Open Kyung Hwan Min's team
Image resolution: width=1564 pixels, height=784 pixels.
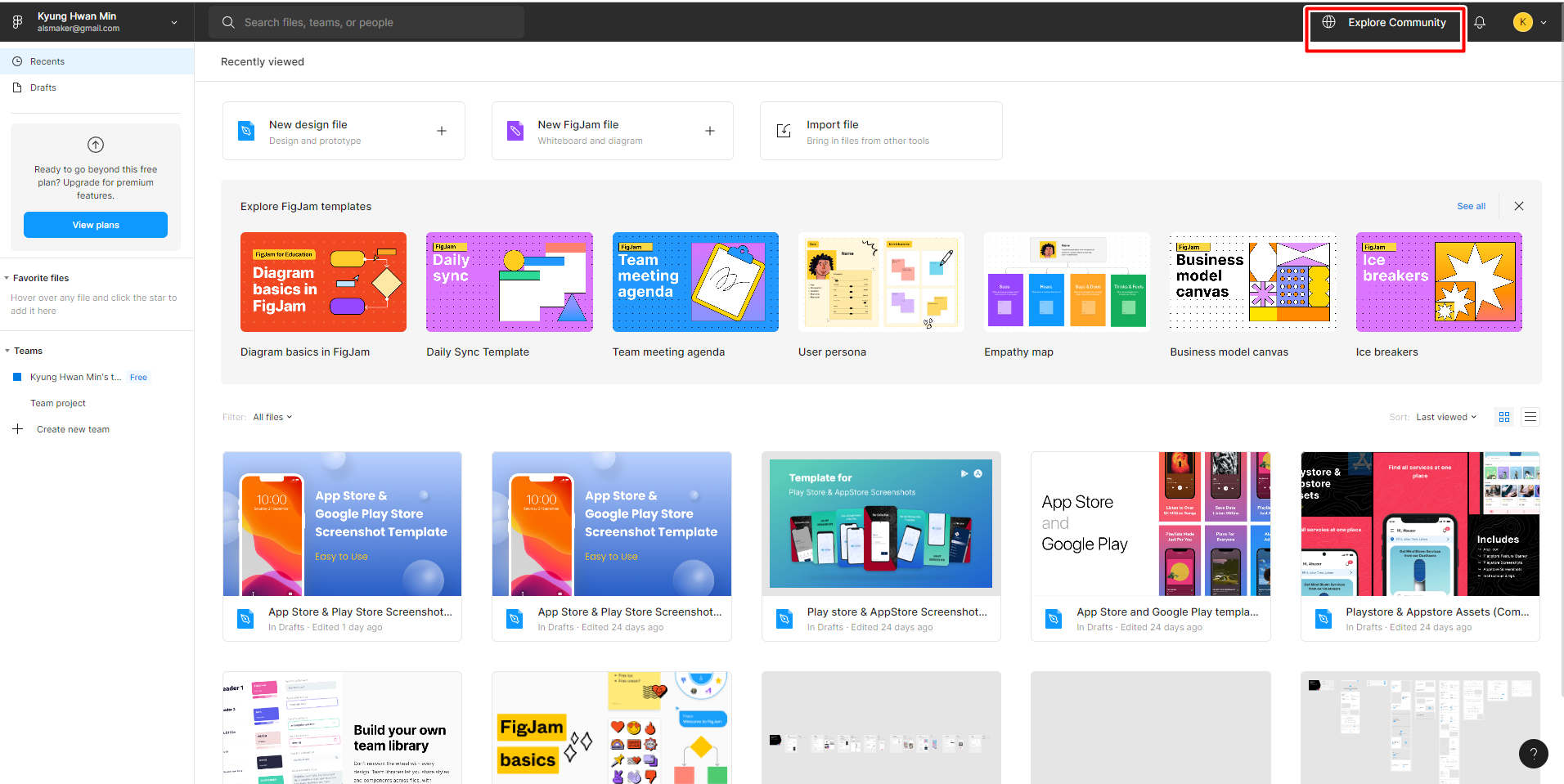[x=75, y=377]
